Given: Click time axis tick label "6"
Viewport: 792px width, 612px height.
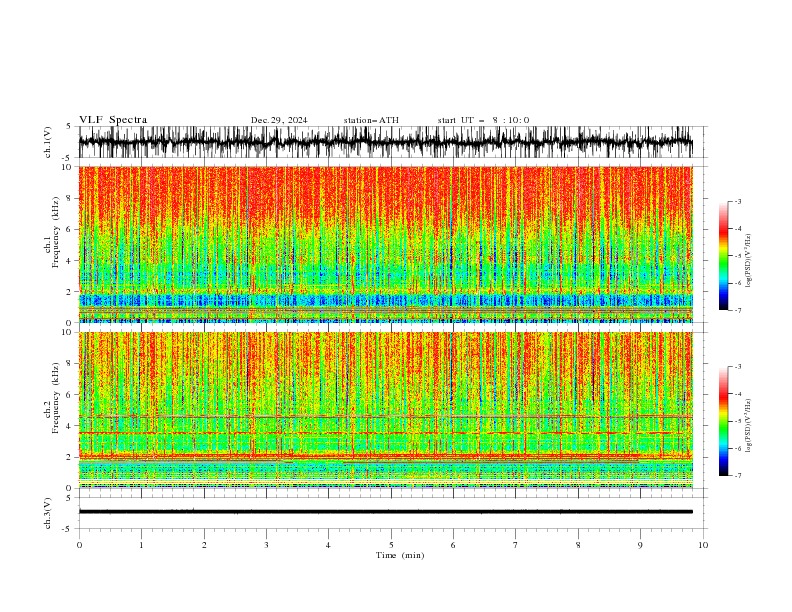Looking at the screenshot, I should (453, 545).
